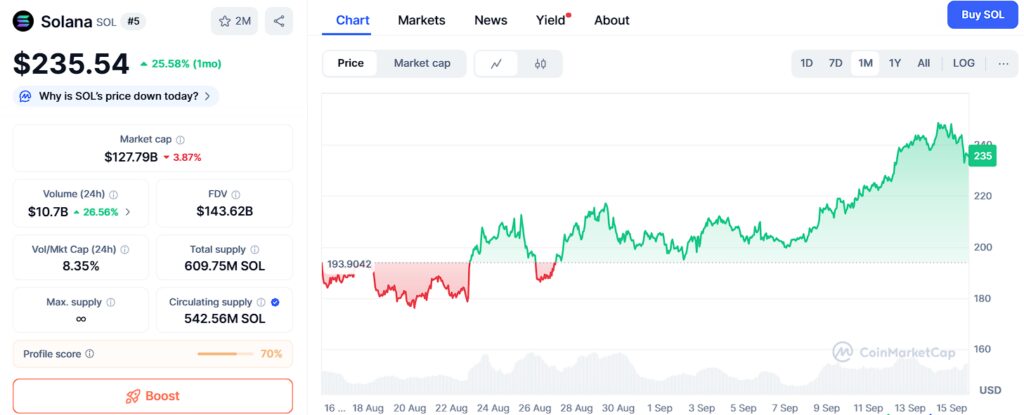Switch to the candlestick chart icon

[x=541, y=63]
